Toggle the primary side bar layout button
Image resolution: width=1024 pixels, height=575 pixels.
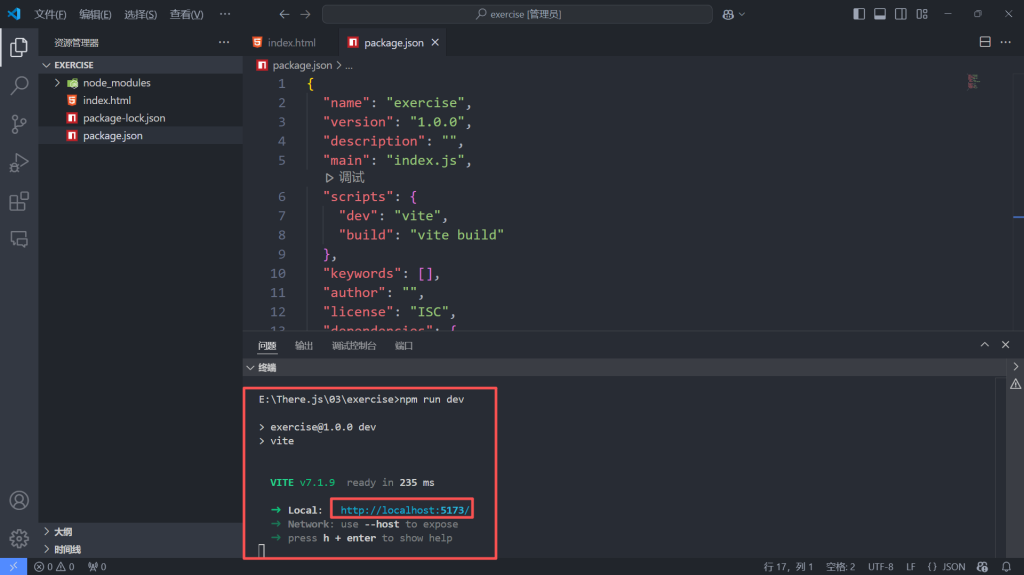click(x=859, y=14)
